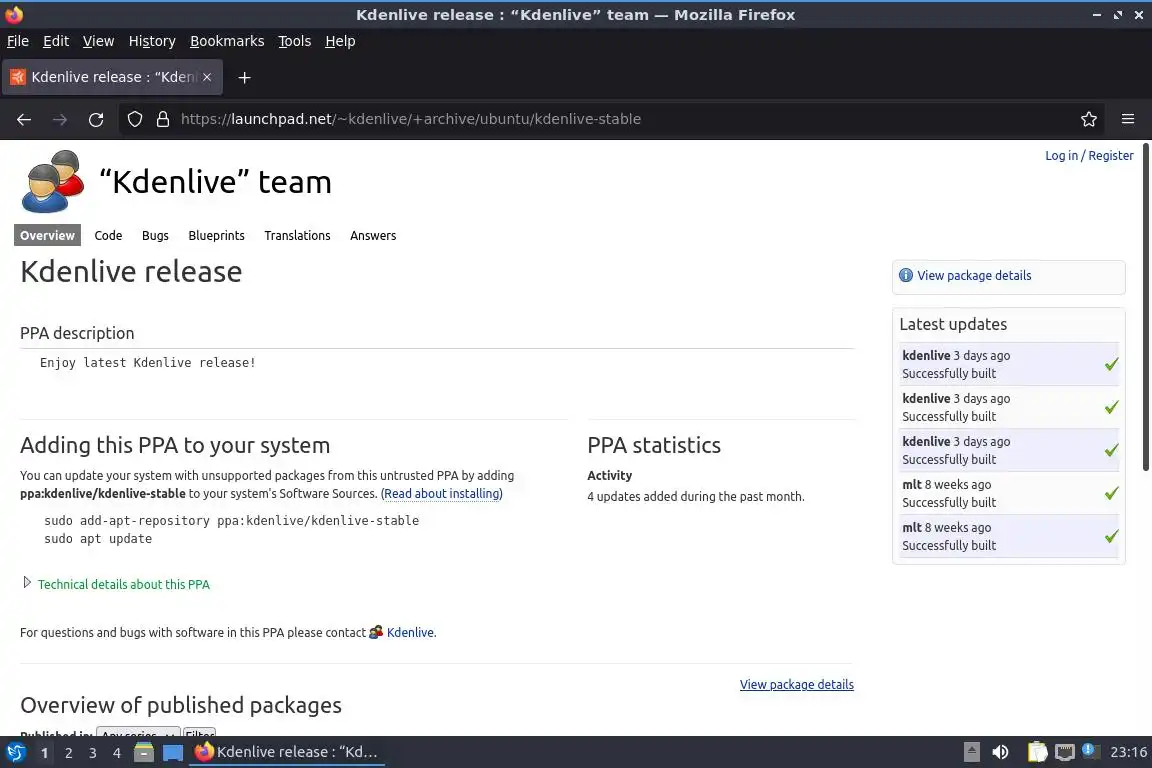This screenshot has height=768, width=1152.
Task: Click the show desktop taskbar icon
Action: tap(173, 752)
